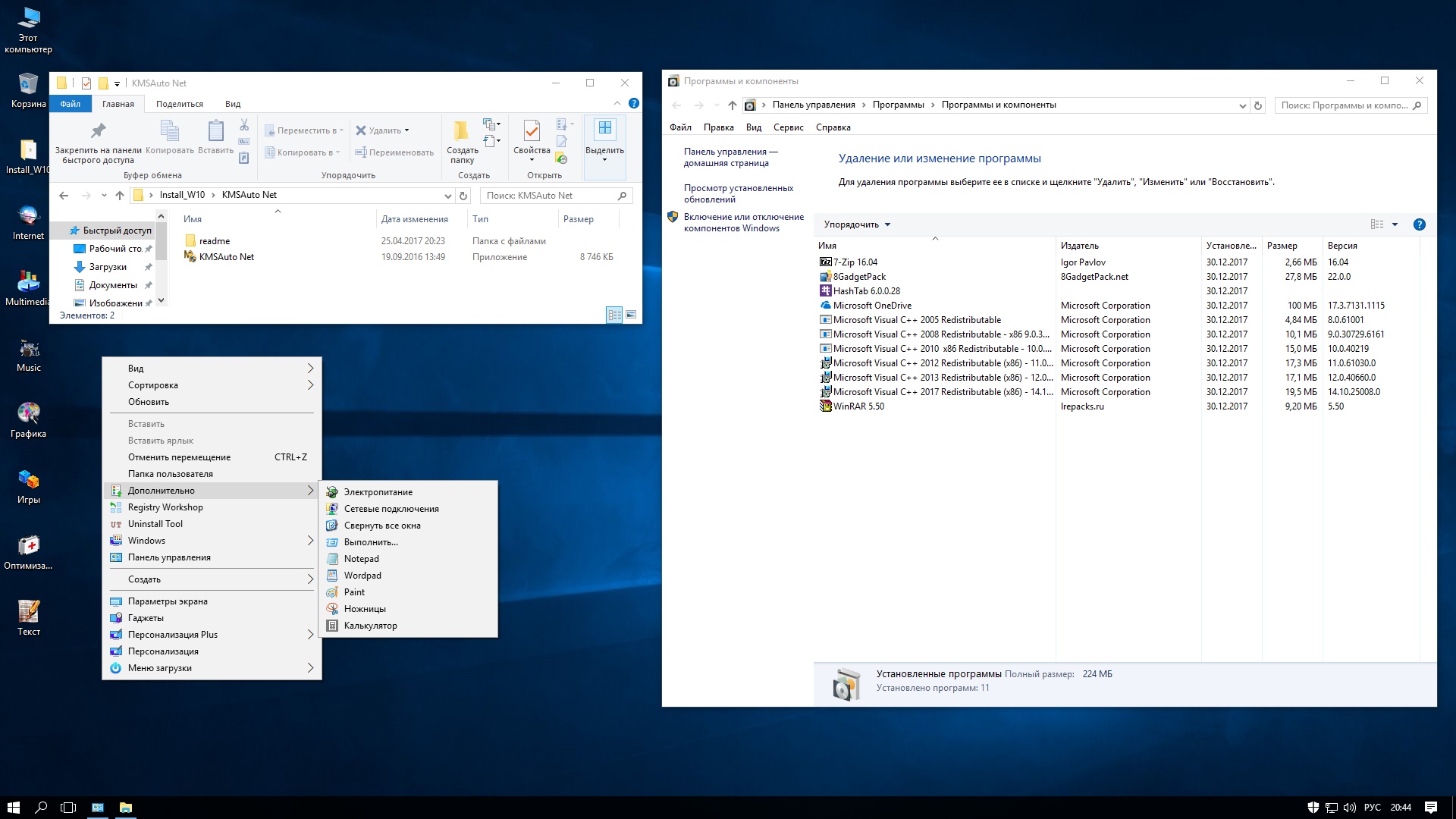
Task: Click the Properties (Свойства) ribbon icon
Action: pyautogui.click(x=532, y=137)
